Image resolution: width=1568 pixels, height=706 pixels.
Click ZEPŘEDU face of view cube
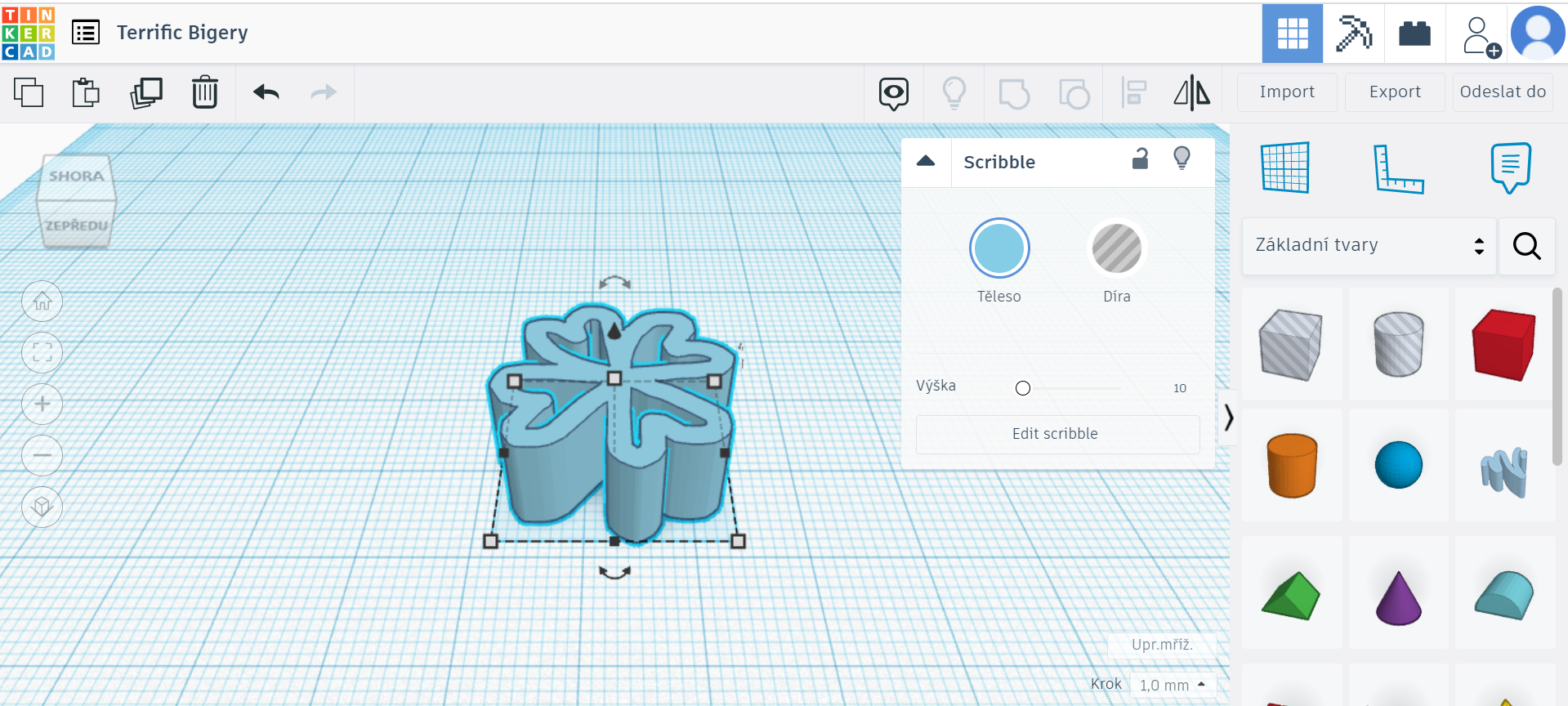(76, 225)
